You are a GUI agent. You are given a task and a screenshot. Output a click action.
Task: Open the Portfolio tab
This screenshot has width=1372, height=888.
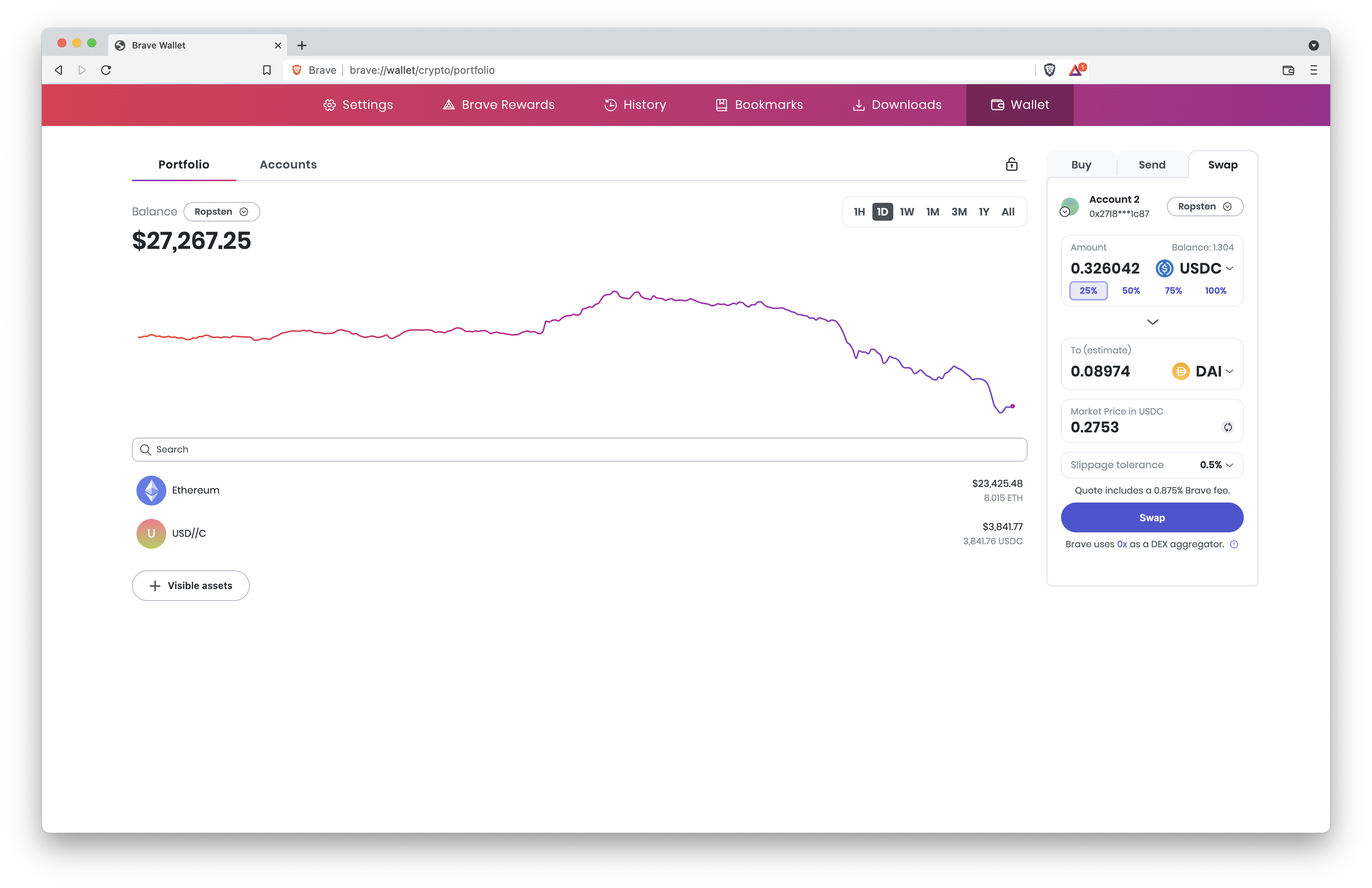click(184, 164)
